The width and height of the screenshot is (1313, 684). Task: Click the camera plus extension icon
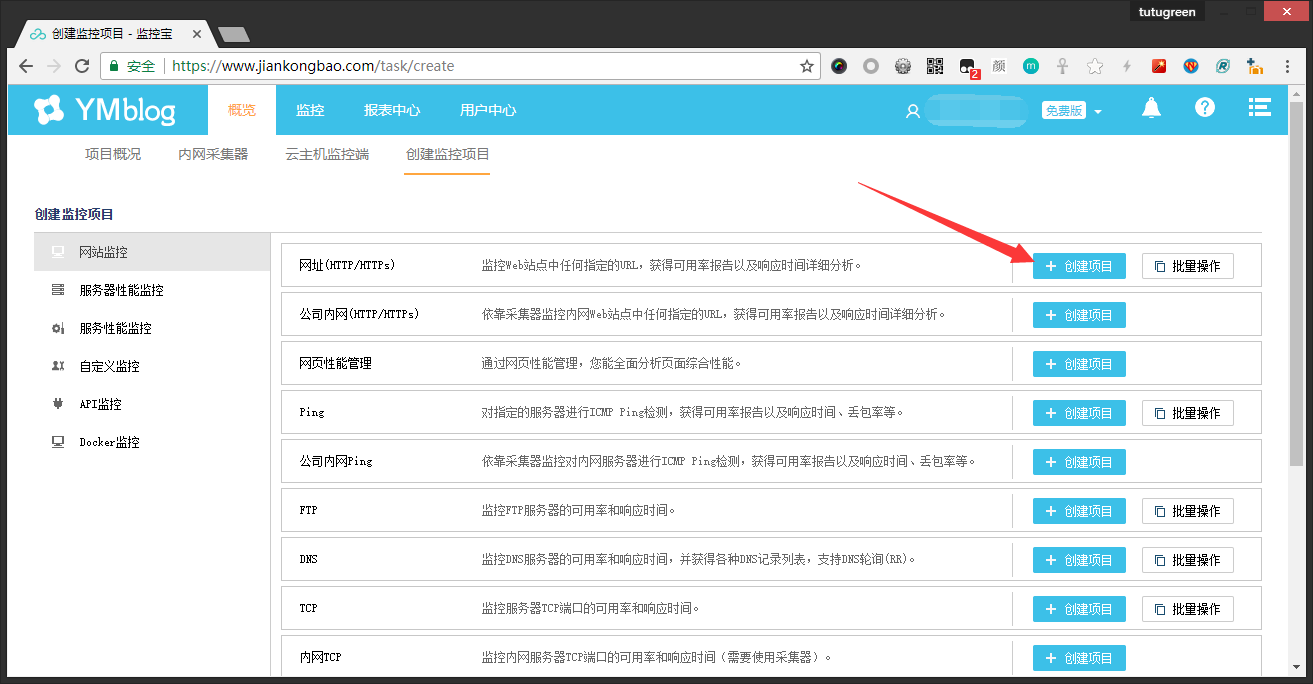(x=1254, y=66)
